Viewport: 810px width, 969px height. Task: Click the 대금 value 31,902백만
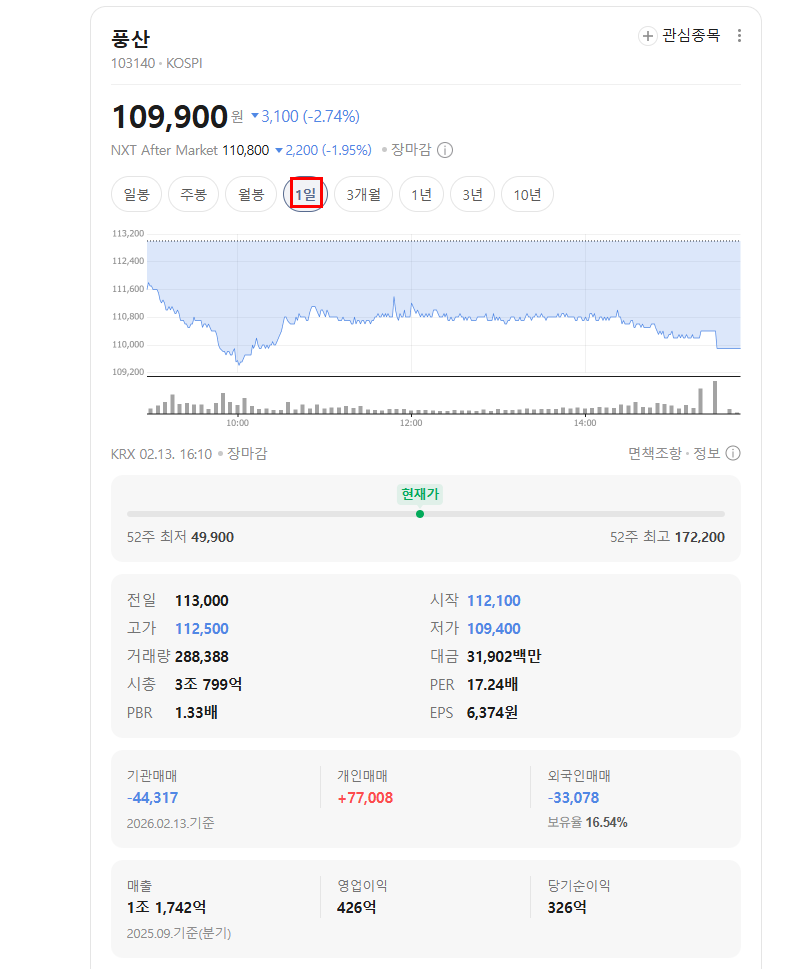coord(504,656)
